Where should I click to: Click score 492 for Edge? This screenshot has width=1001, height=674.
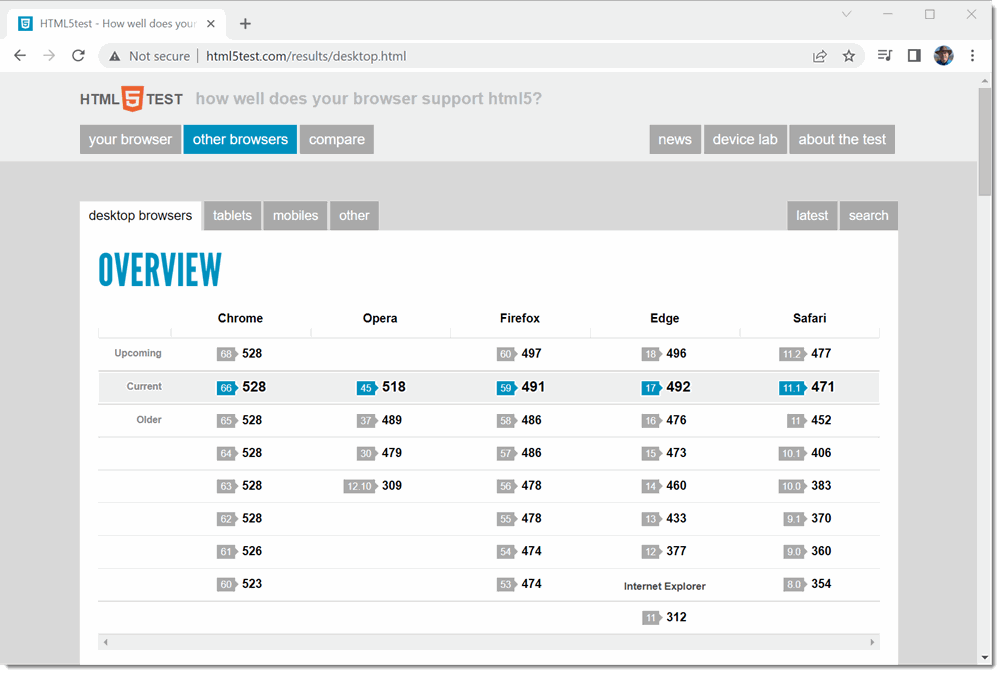click(678, 387)
